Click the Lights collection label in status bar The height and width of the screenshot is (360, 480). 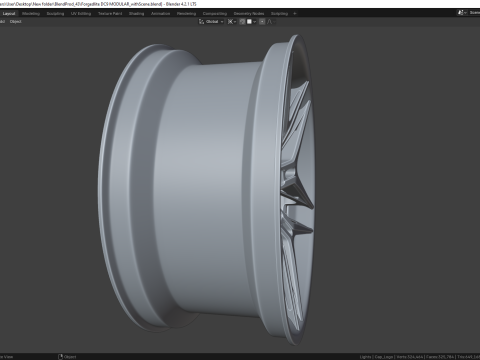pos(365,357)
